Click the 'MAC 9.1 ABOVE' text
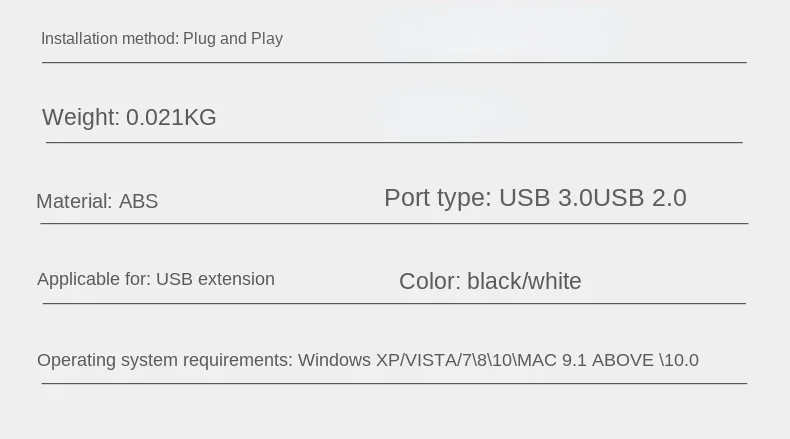Screen dimensions: 790x439 587,360
